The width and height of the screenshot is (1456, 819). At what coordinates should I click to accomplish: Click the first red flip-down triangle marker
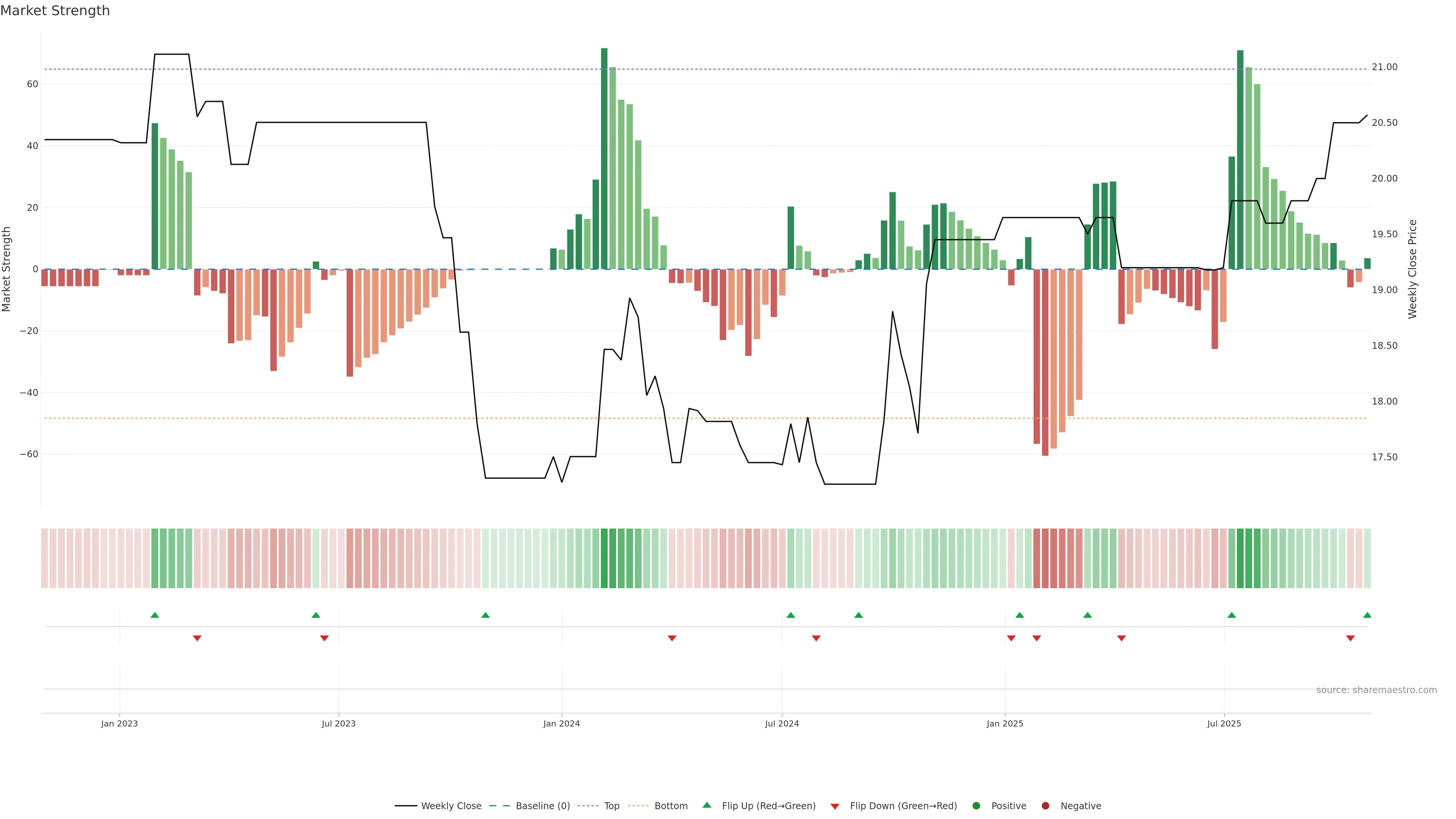(197, 638)
